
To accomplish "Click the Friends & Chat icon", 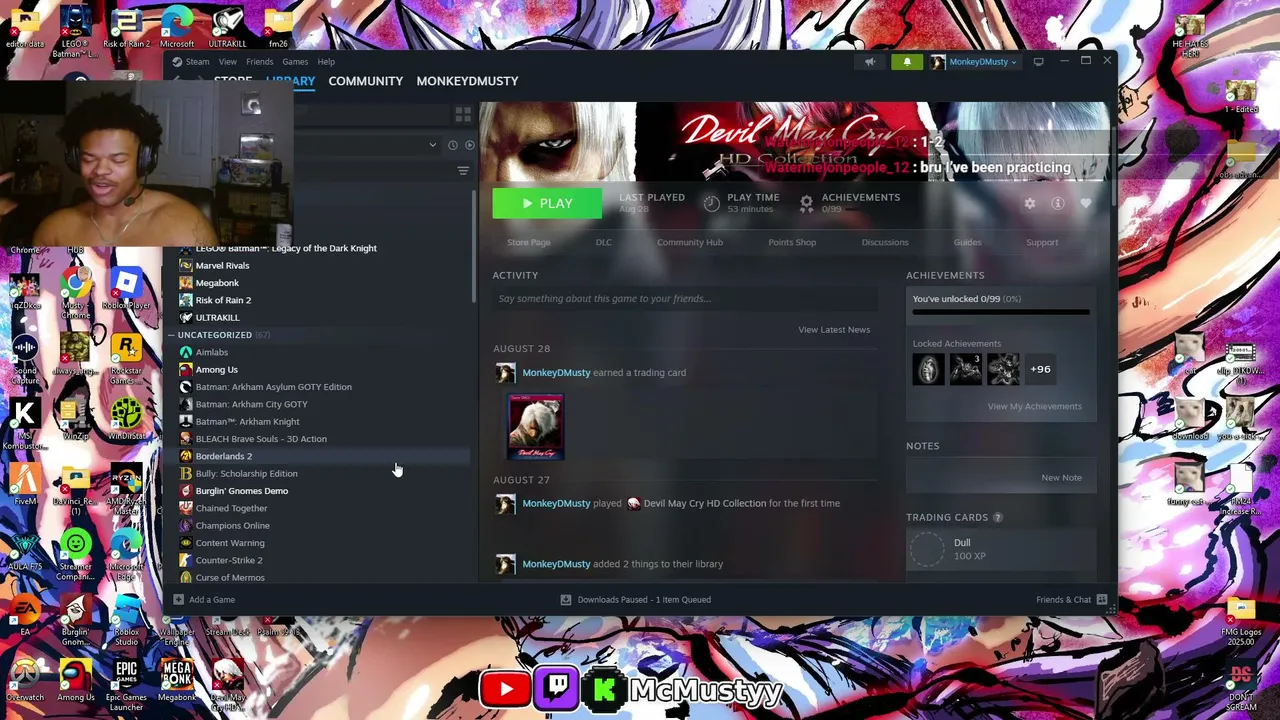I will point(1102,600).
